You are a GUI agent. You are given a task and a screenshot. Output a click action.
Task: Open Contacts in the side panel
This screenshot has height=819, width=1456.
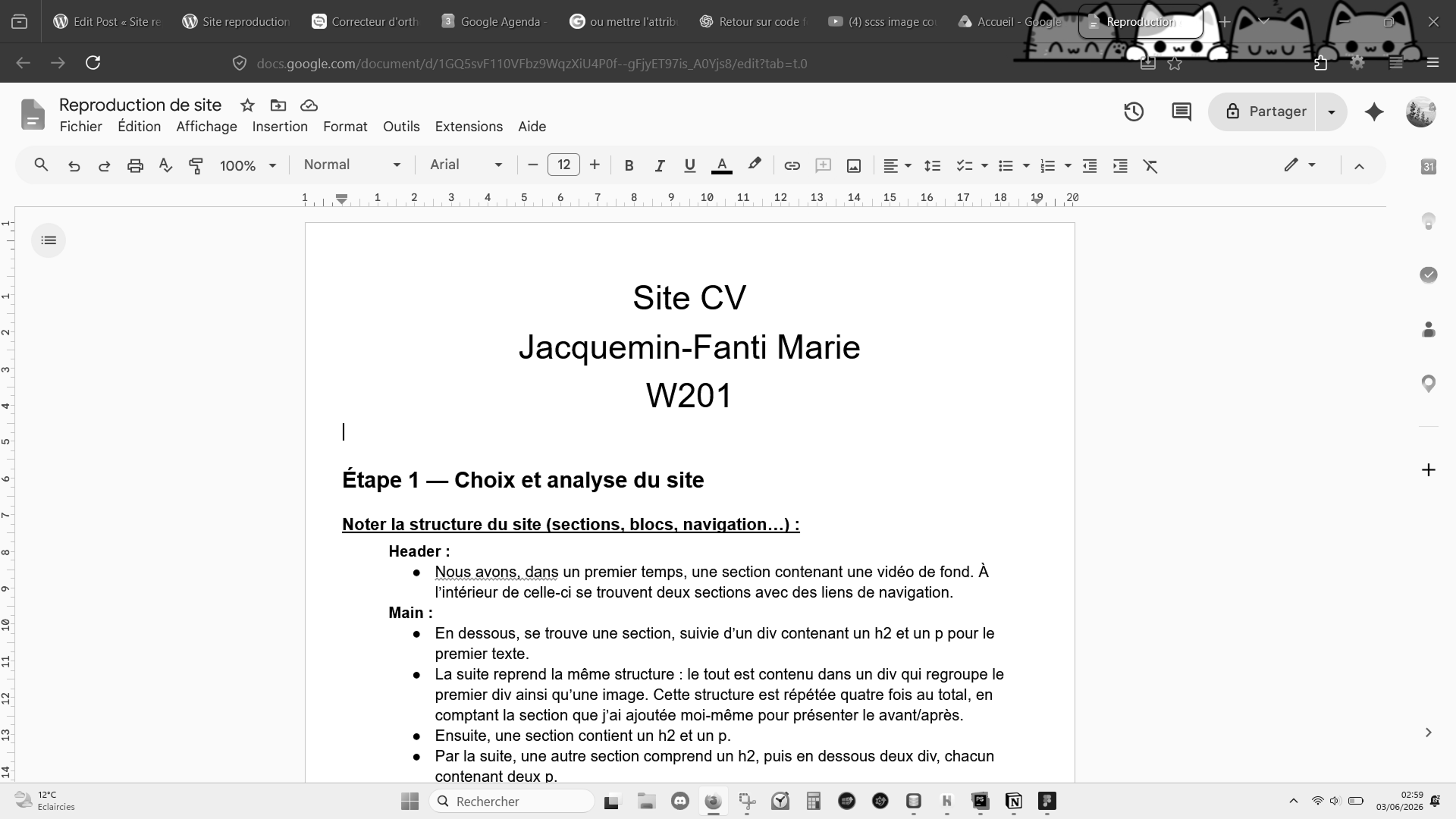click(1429, 329)
